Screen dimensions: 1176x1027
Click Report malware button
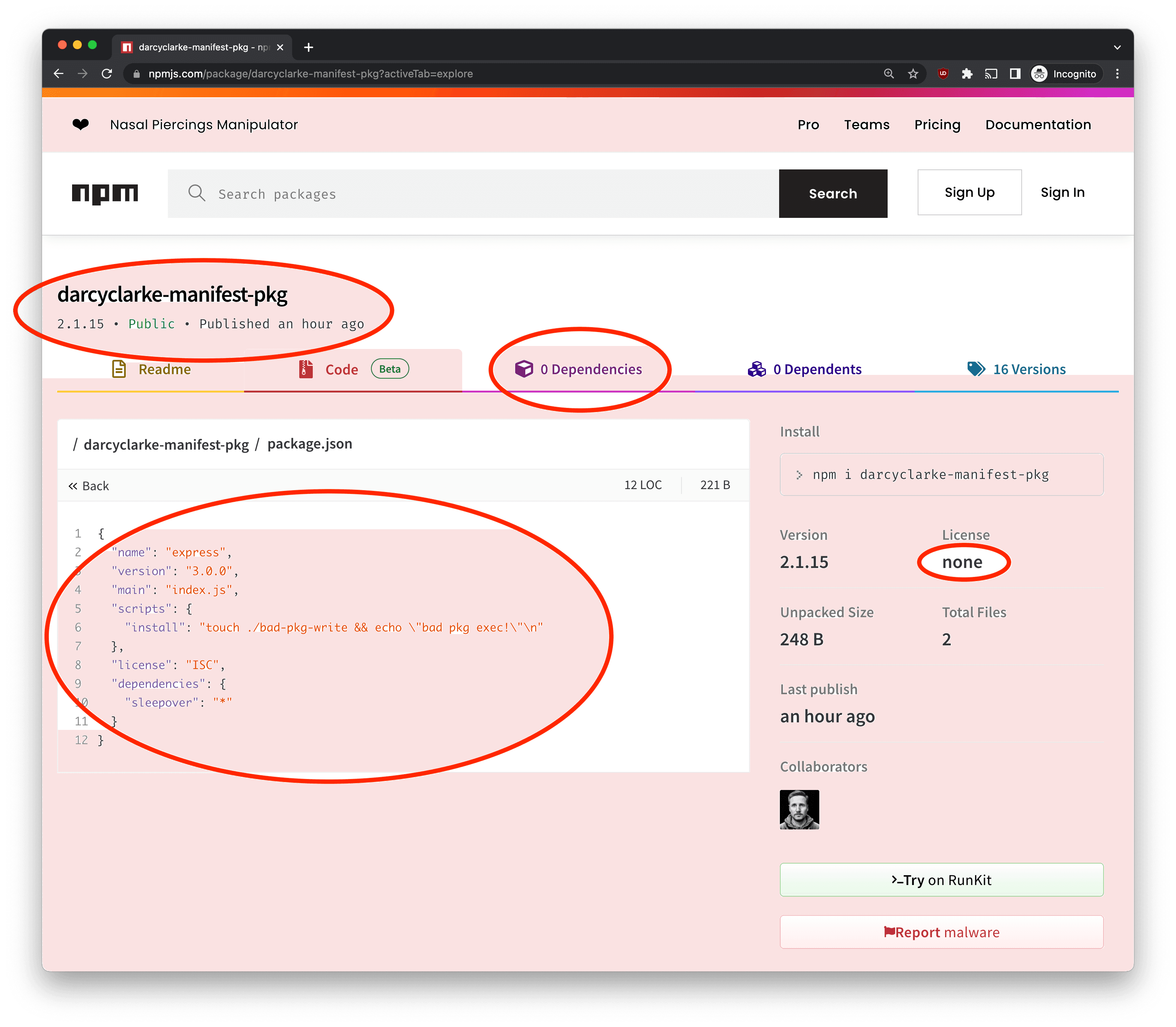tap(941, 932)
